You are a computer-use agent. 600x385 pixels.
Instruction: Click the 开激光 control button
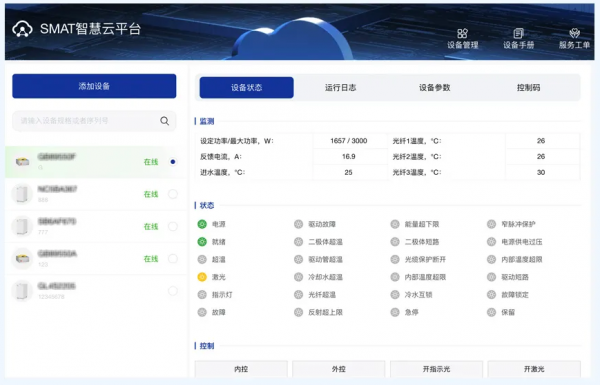[534, 369]
